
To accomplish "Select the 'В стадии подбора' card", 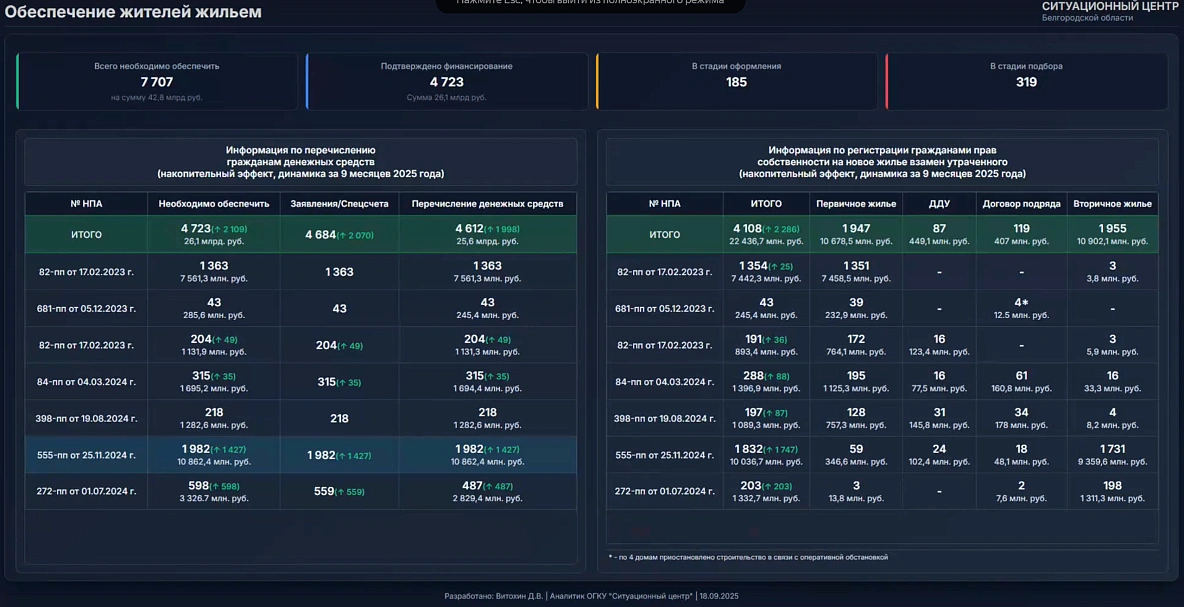I will (1026, 81).
